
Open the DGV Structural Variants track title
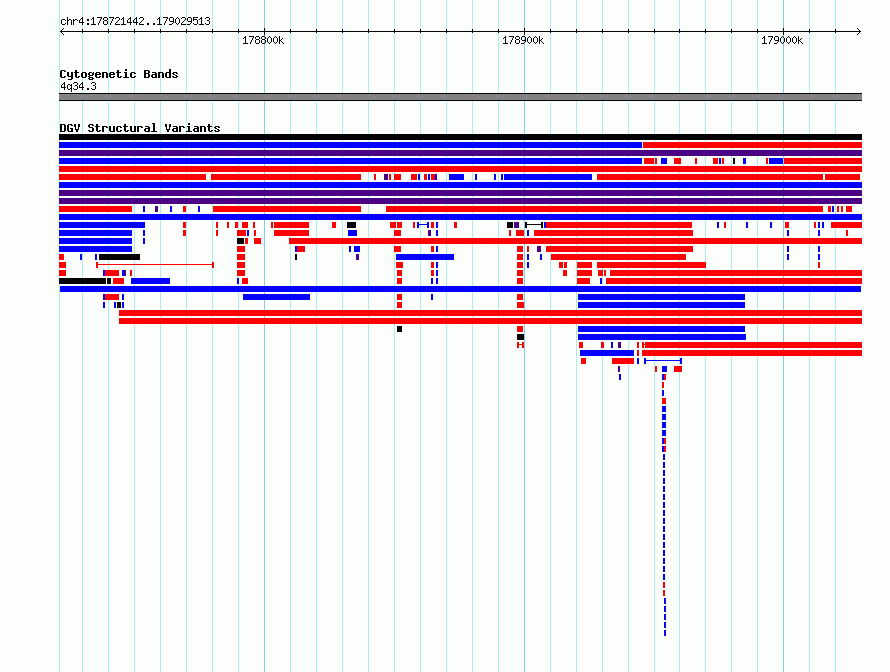pyautogui.click(x=140, y=128)
